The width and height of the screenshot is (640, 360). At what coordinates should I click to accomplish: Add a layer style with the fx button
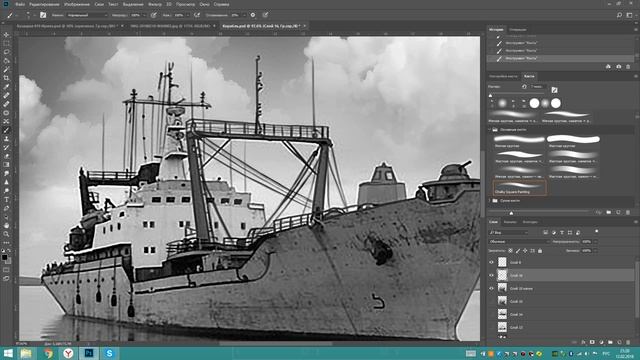coord(583,342)
